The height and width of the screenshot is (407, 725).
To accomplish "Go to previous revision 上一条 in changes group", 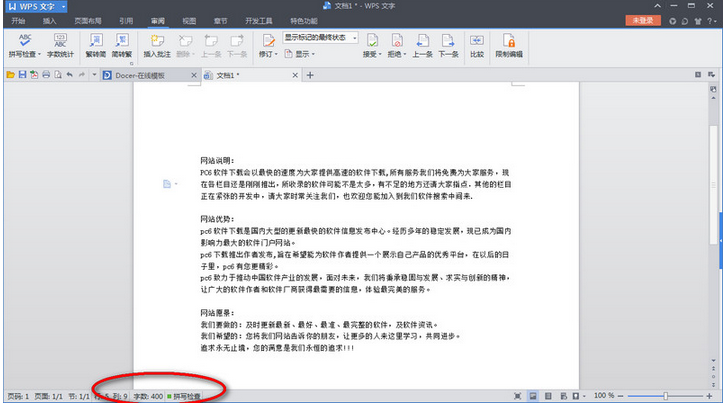I will click(x=422, y=46).
